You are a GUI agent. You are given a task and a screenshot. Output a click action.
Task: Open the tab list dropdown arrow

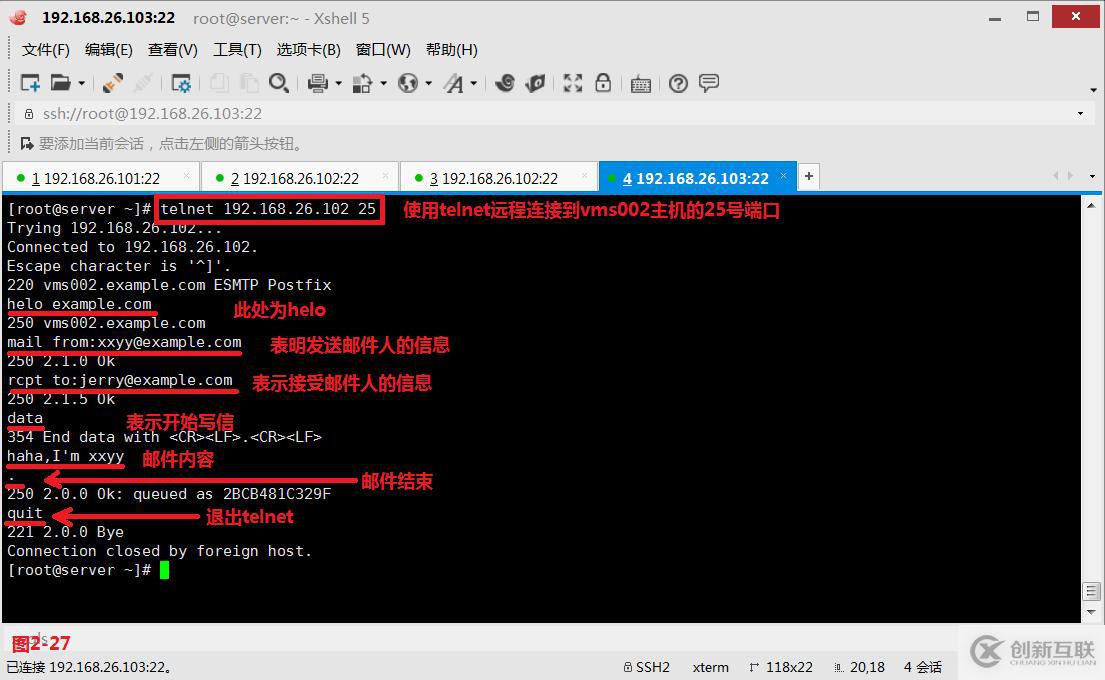click(x=1092, y=176)
